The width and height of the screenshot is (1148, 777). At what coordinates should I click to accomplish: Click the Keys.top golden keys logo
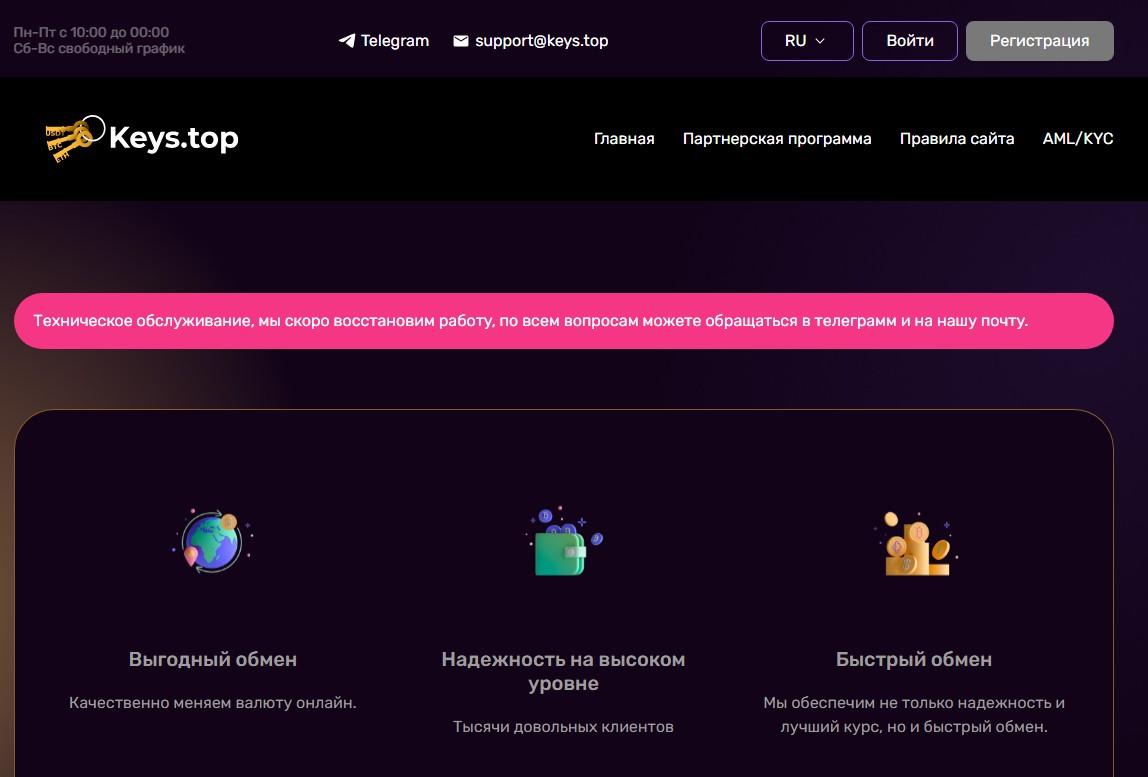pyautogui.click(x=75, y=138)
